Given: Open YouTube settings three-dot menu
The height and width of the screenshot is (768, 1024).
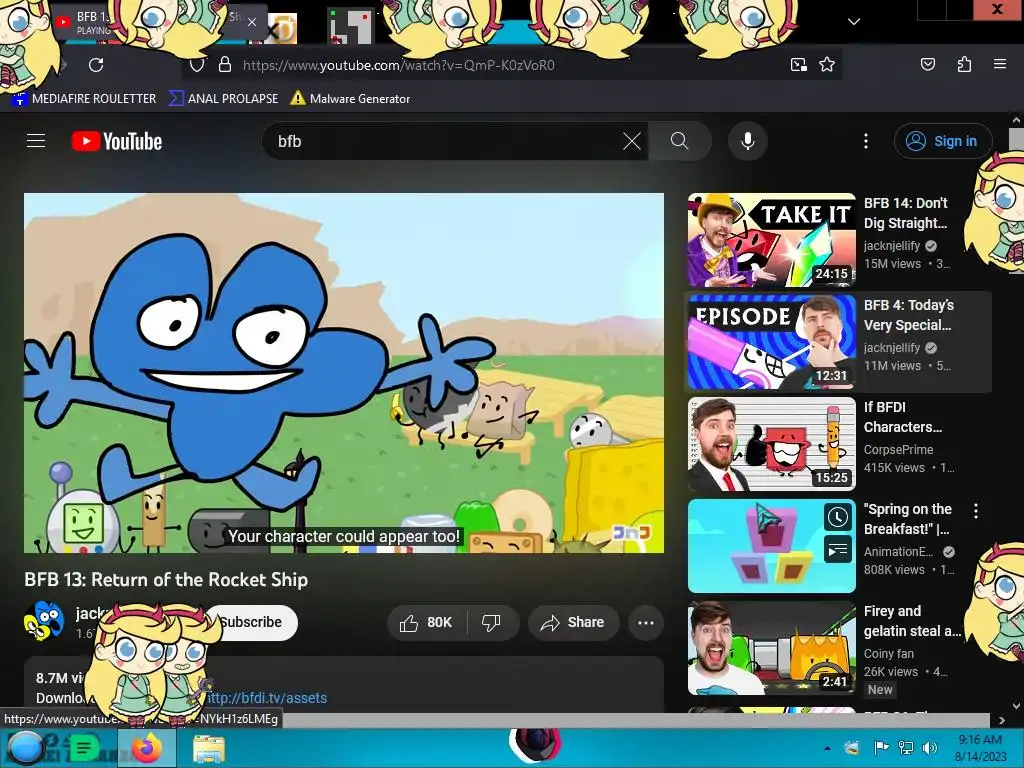Looking at the screenshot, I should (x=866, y=141).
